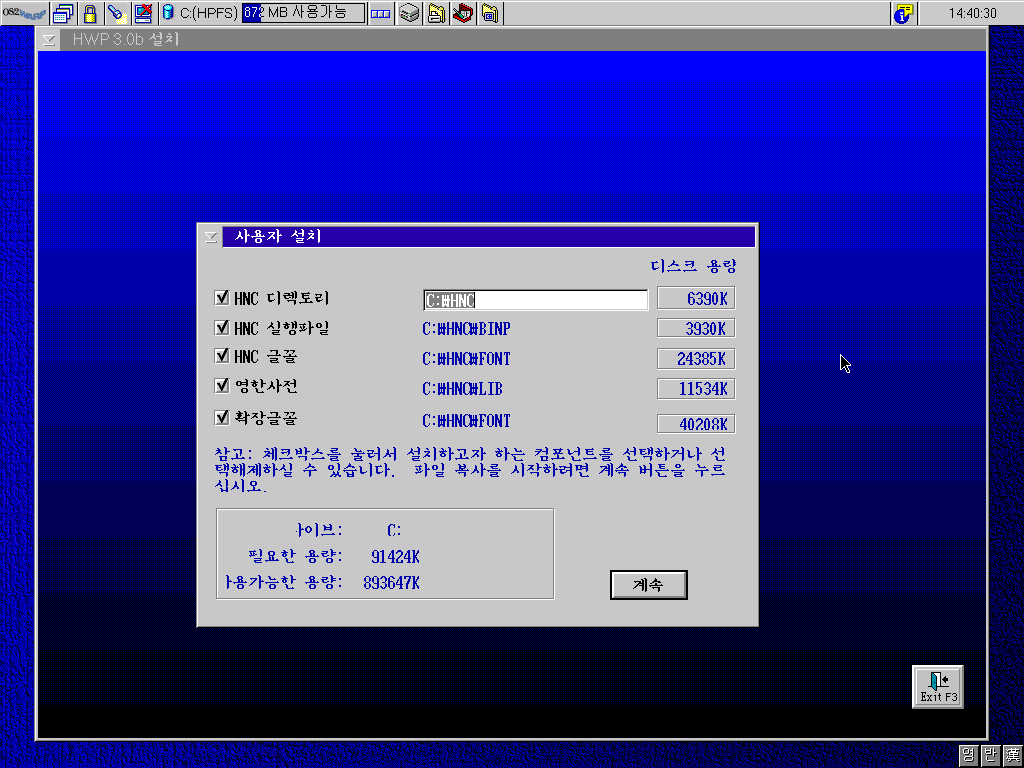The height and width of the screenshot is (768, 1024).
Task: Click the C:\HNC\BINP path text
Action: click(466, 328)
